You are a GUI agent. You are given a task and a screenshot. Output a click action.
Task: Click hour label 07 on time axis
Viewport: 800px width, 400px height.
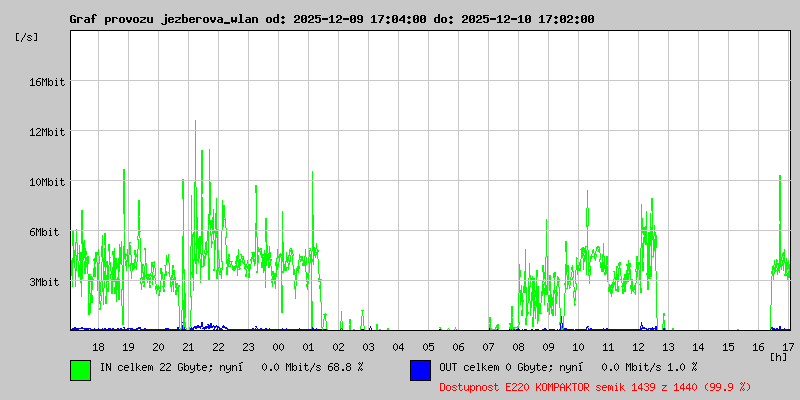[x=489, y=347]
